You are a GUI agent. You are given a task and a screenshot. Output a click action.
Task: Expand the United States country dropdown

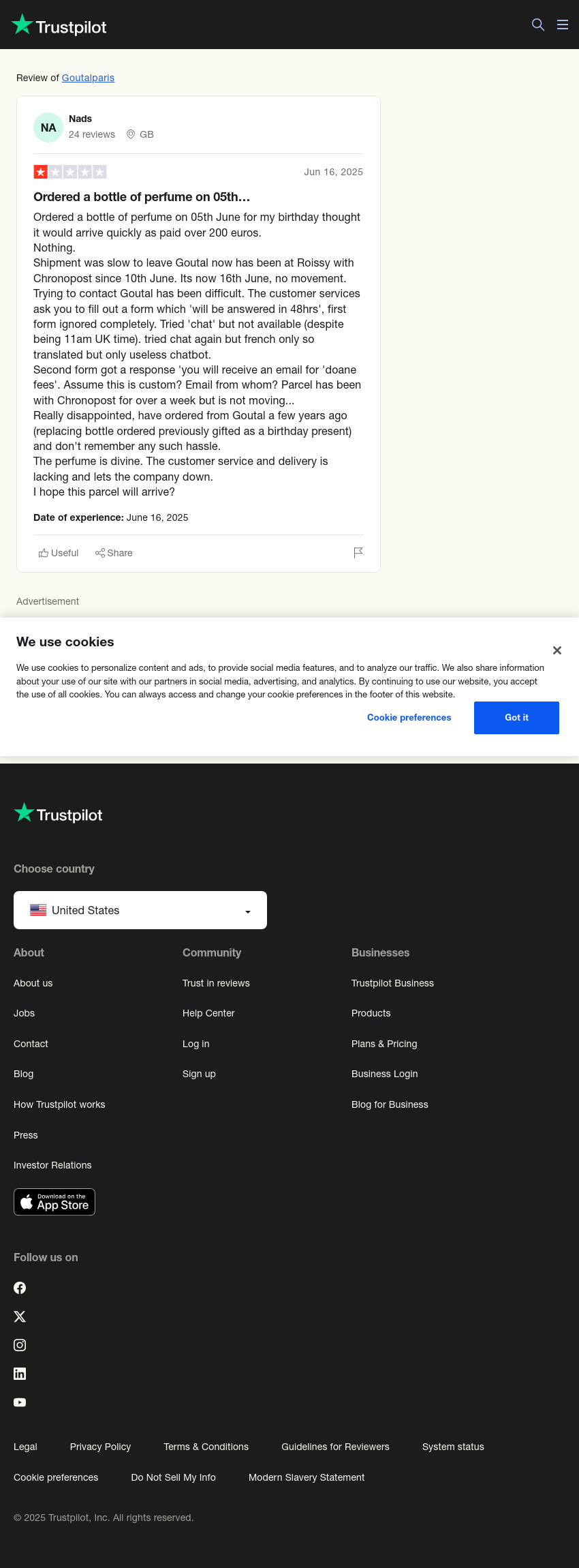tap(140, 910)
